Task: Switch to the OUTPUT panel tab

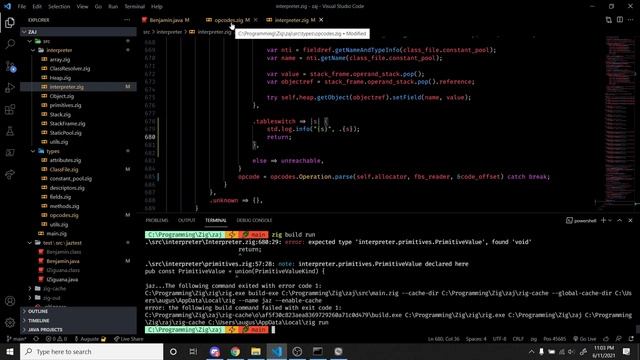Action: [x=187, y=220]
